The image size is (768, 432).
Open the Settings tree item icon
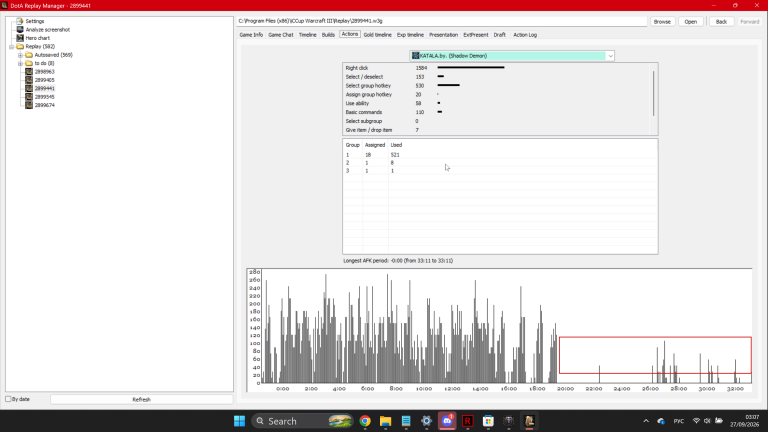point(20,21)
